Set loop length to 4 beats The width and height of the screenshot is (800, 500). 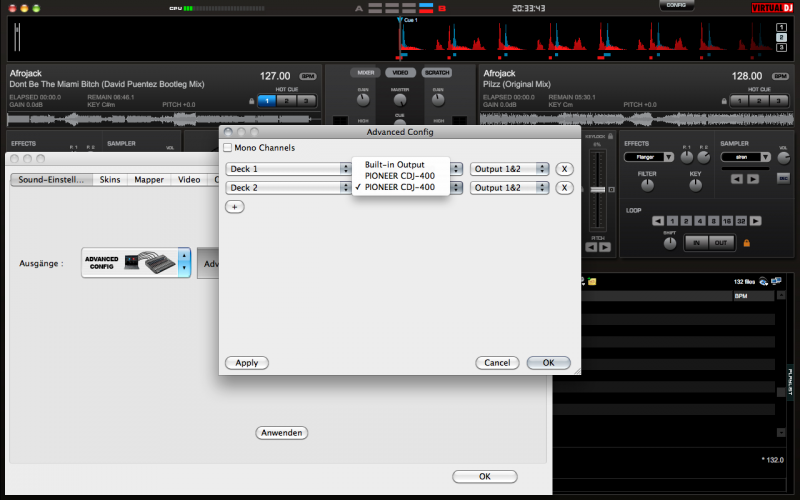[699, 221]
